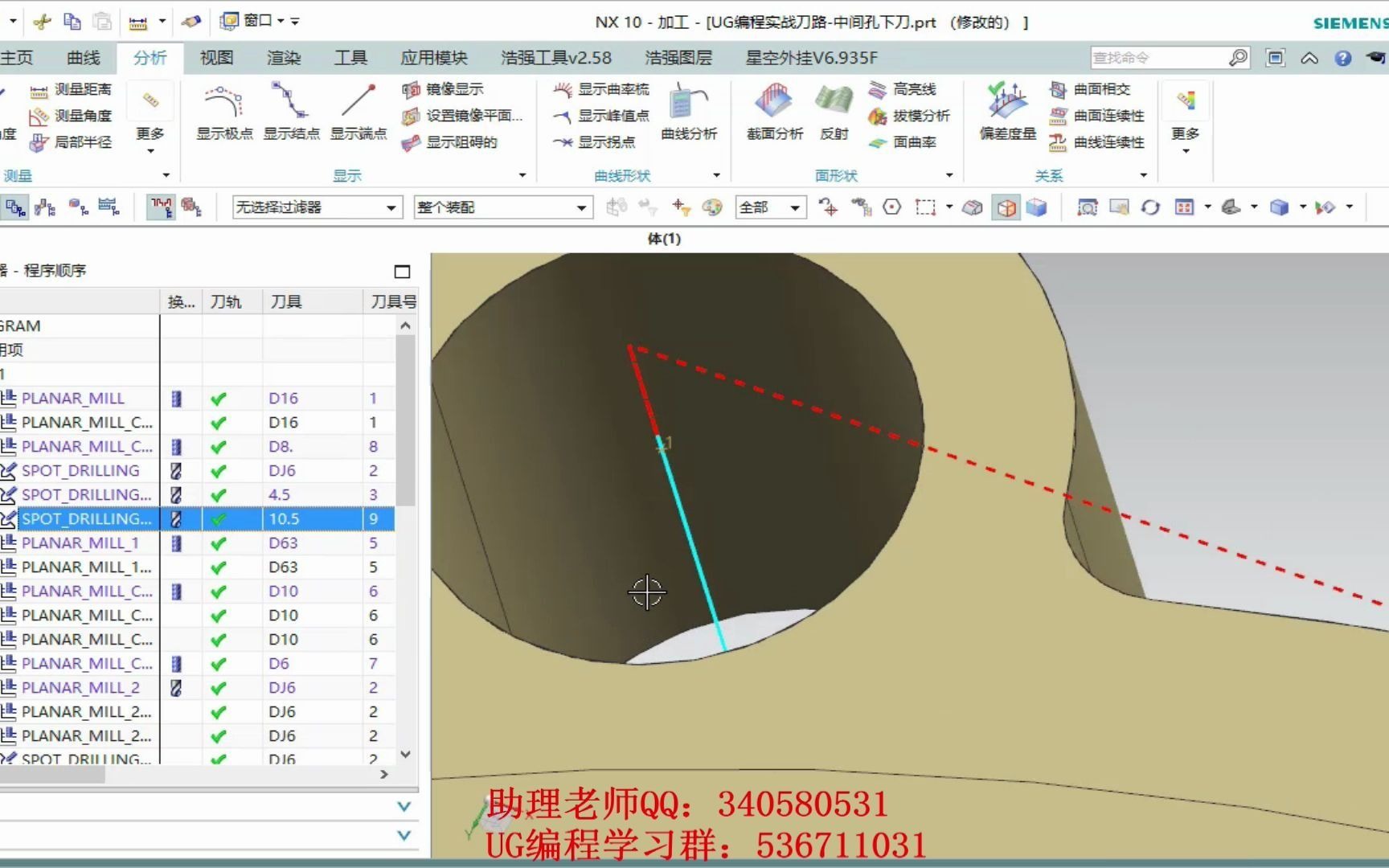
Task: Open the 整个装配 scope dropdown
Action: point(580,207)
